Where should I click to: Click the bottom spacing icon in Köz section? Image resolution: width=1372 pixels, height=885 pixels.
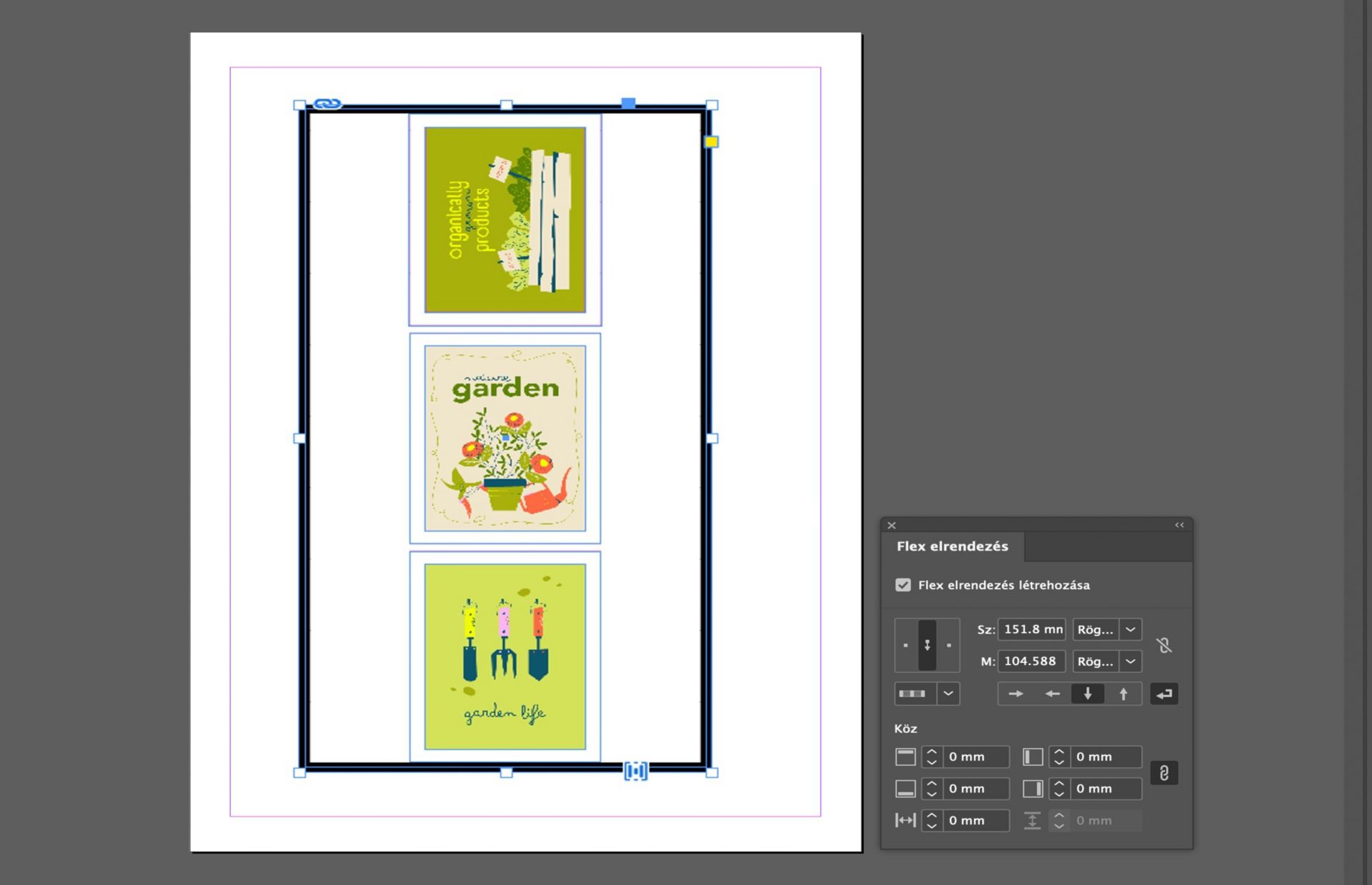point(905,789)
